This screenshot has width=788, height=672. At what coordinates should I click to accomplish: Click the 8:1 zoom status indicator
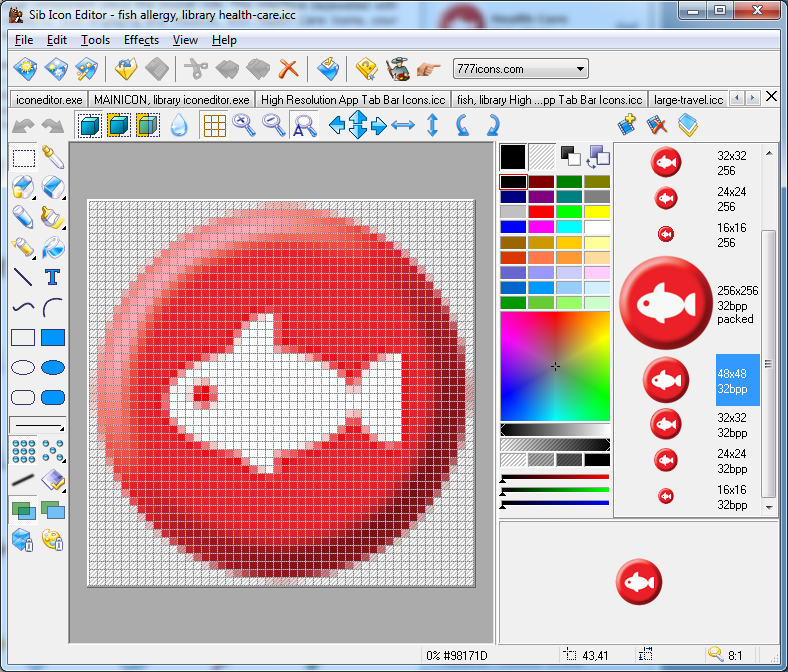pyautogui.click(x=726, y=655)
